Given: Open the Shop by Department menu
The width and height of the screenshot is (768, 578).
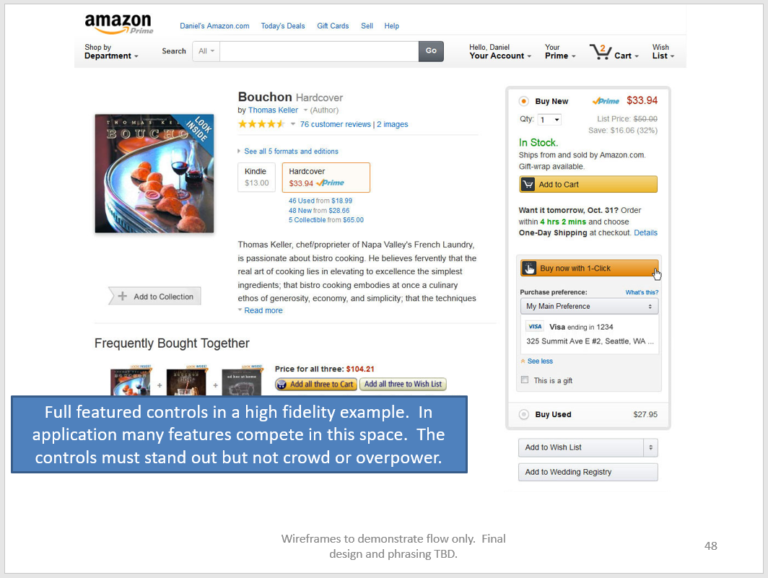Looking at the screenshot, I should [x=111, y=51].
